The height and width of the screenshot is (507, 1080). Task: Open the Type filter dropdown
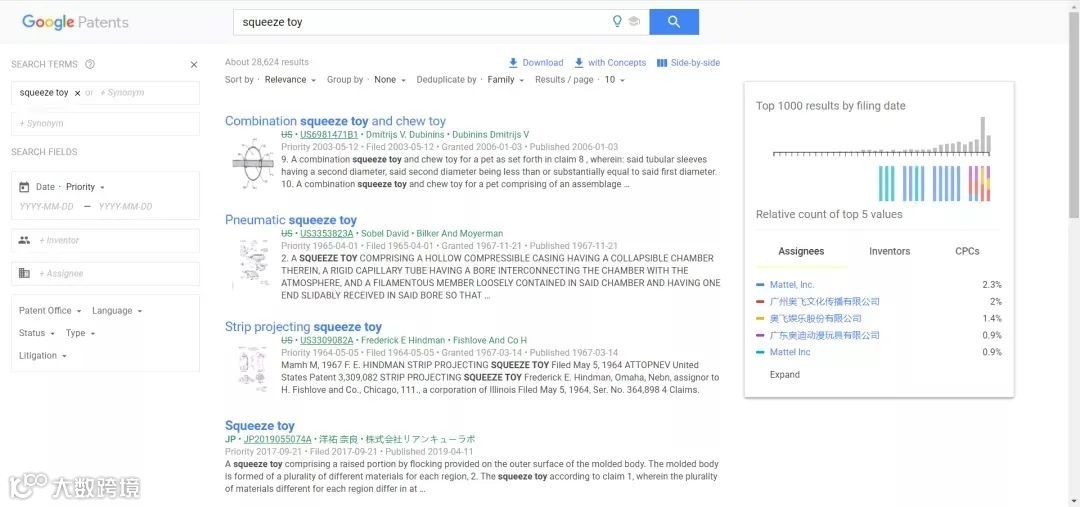81,333
